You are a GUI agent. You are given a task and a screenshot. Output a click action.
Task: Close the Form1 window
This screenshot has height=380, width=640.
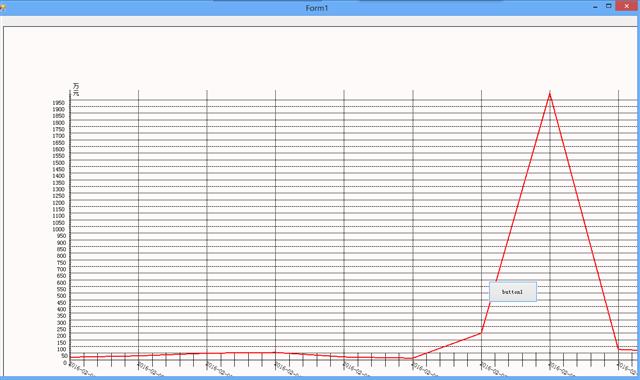(627, 6)
